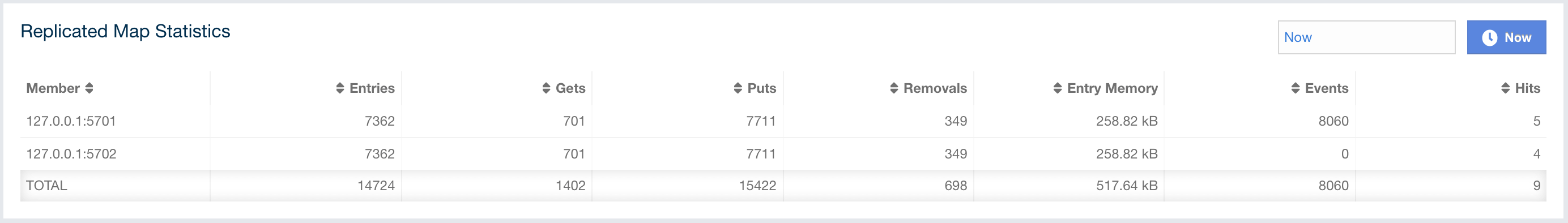Click the Events sort arrows icon

[x=1296, y=88]
